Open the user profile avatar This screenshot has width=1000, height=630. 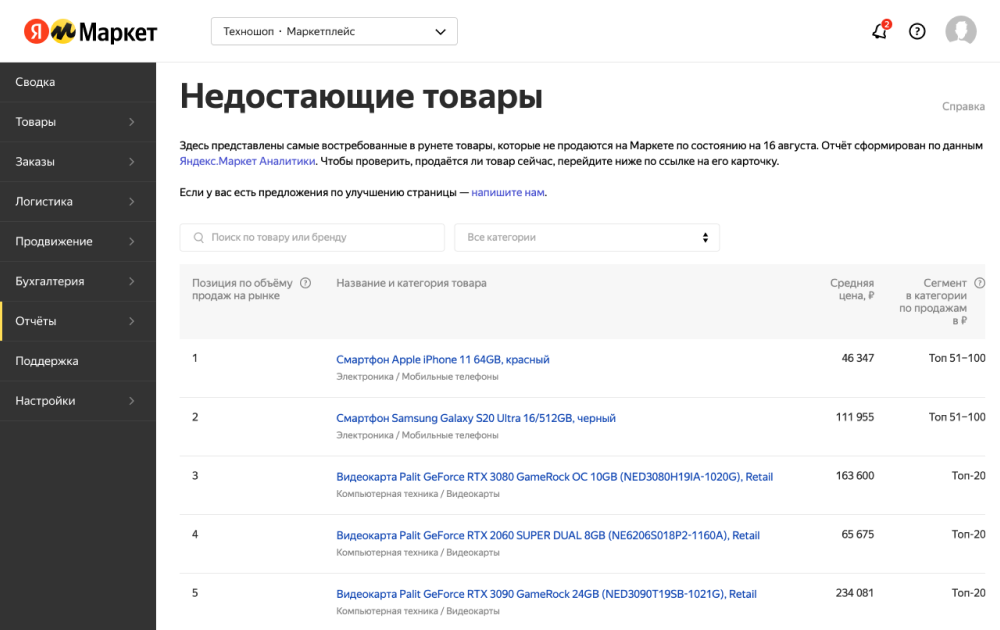coord(960,31)
